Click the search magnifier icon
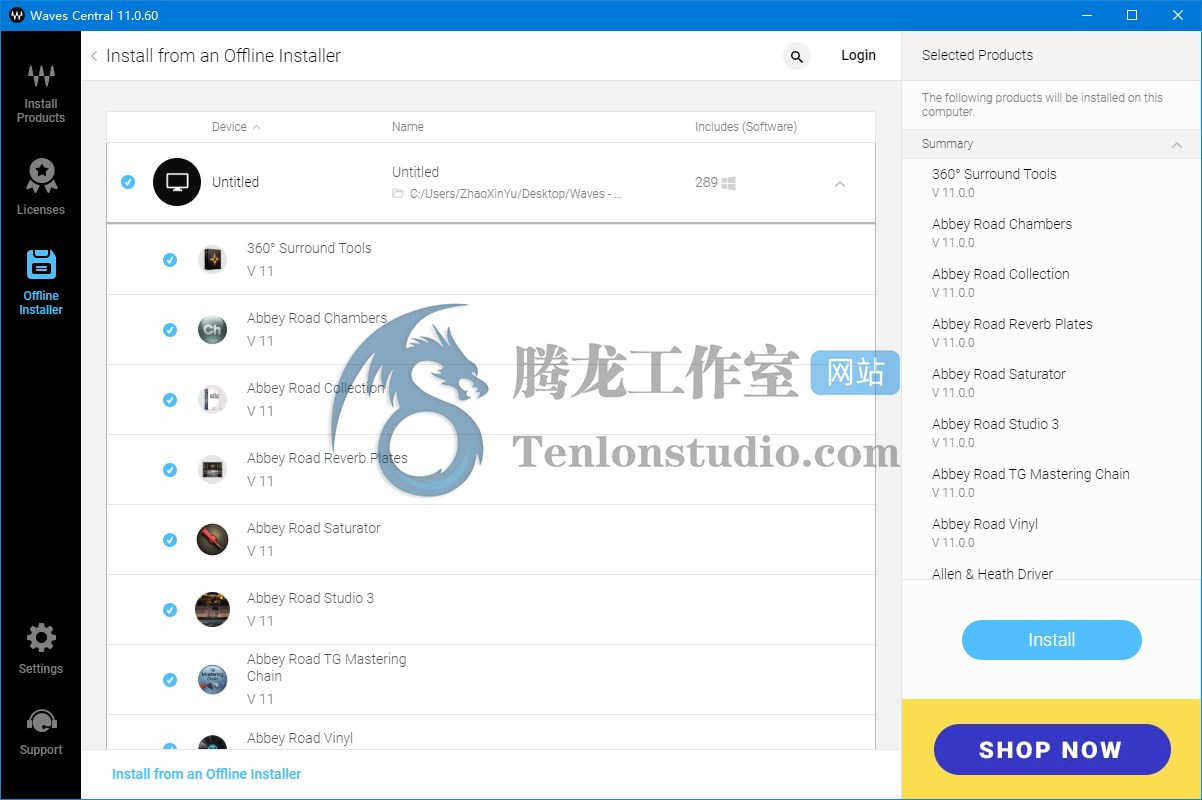The width and height of the screenshot is (1202, 800). click(796, 57)
